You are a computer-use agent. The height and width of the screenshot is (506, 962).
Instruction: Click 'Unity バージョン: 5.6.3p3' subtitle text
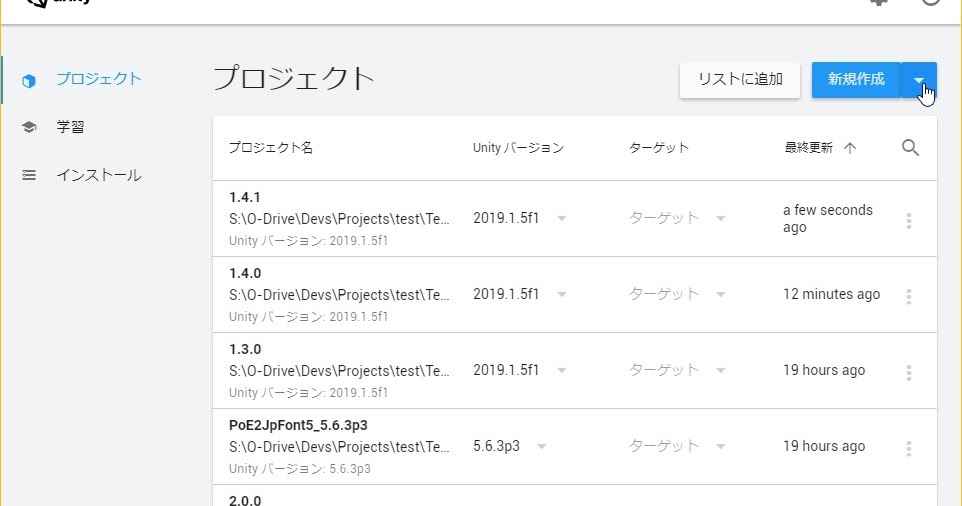[x=300, y=469]
